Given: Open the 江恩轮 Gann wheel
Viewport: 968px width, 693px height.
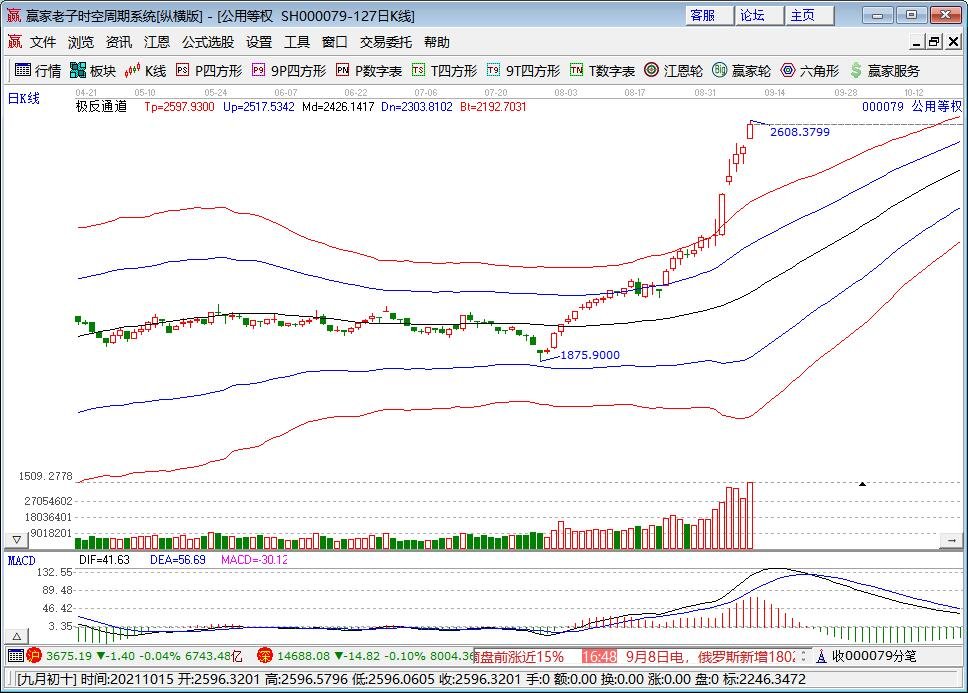Looking at the screenshot, I should [x=674, y=71].
